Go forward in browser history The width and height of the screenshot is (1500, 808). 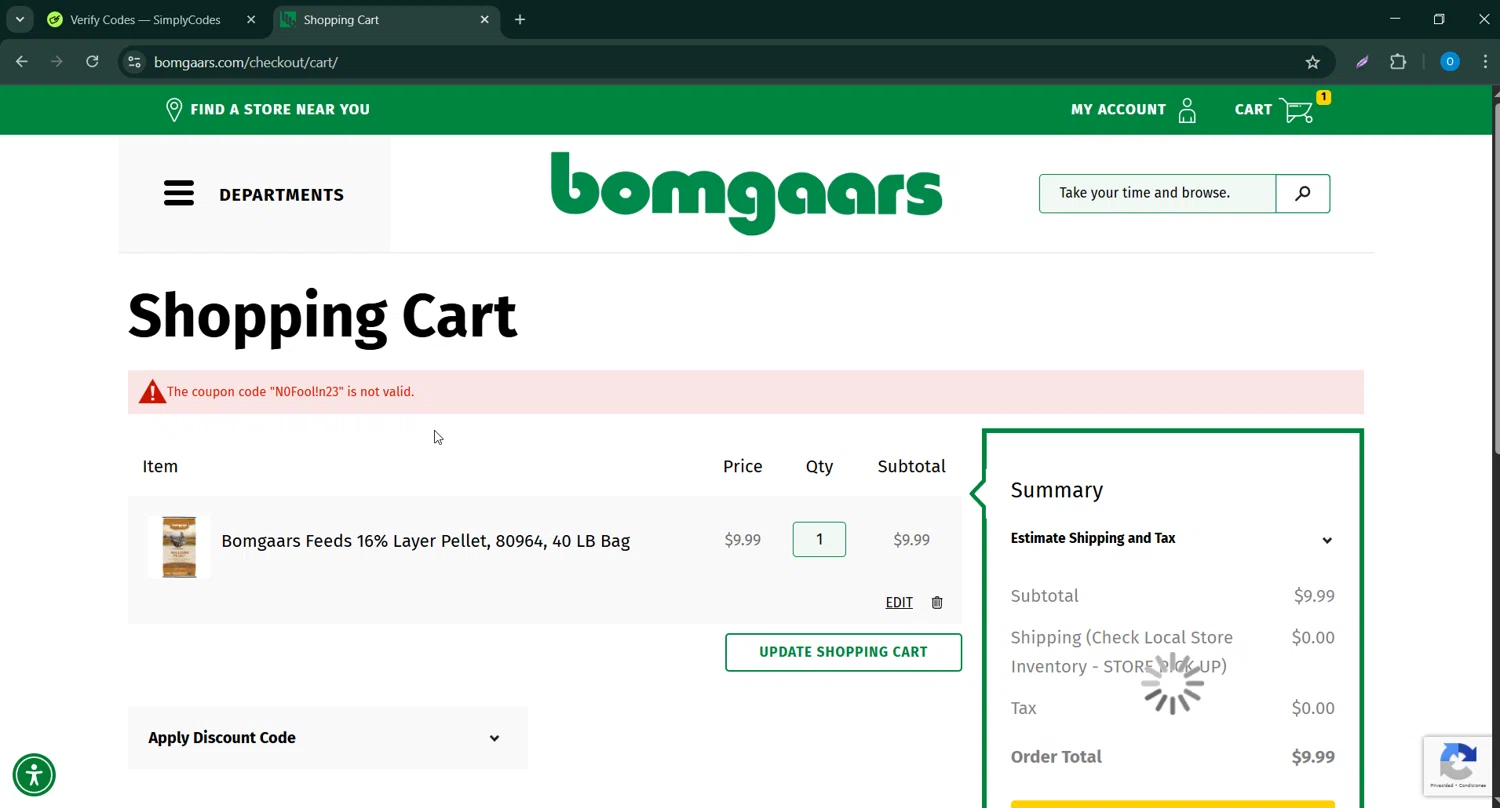tap(57, 62)
